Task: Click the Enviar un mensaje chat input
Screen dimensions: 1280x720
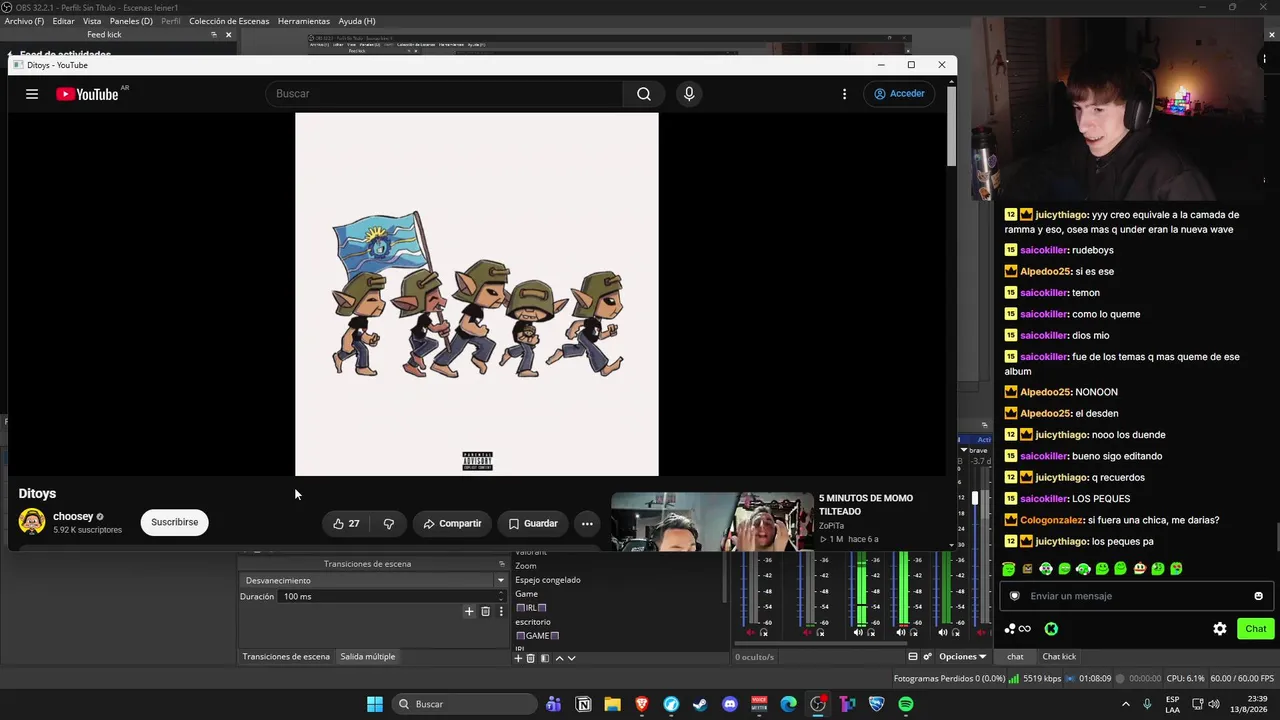Action: (x=1137, y=596)
